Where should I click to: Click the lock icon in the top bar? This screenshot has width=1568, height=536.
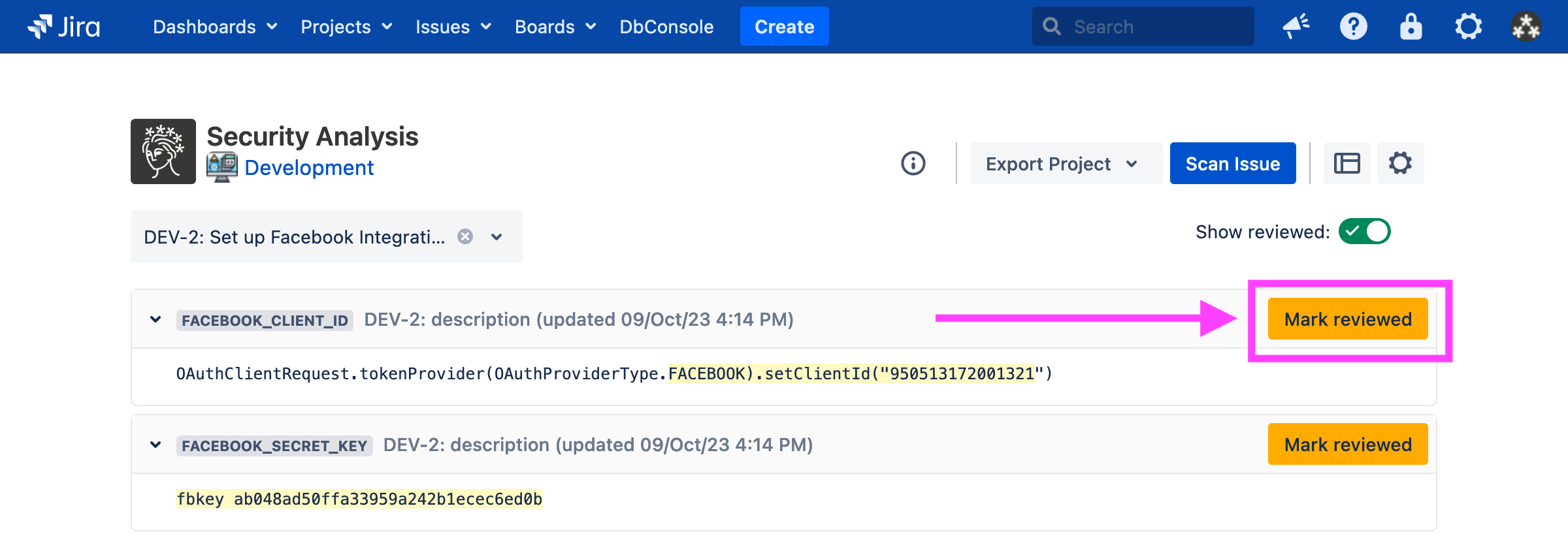1411,27
